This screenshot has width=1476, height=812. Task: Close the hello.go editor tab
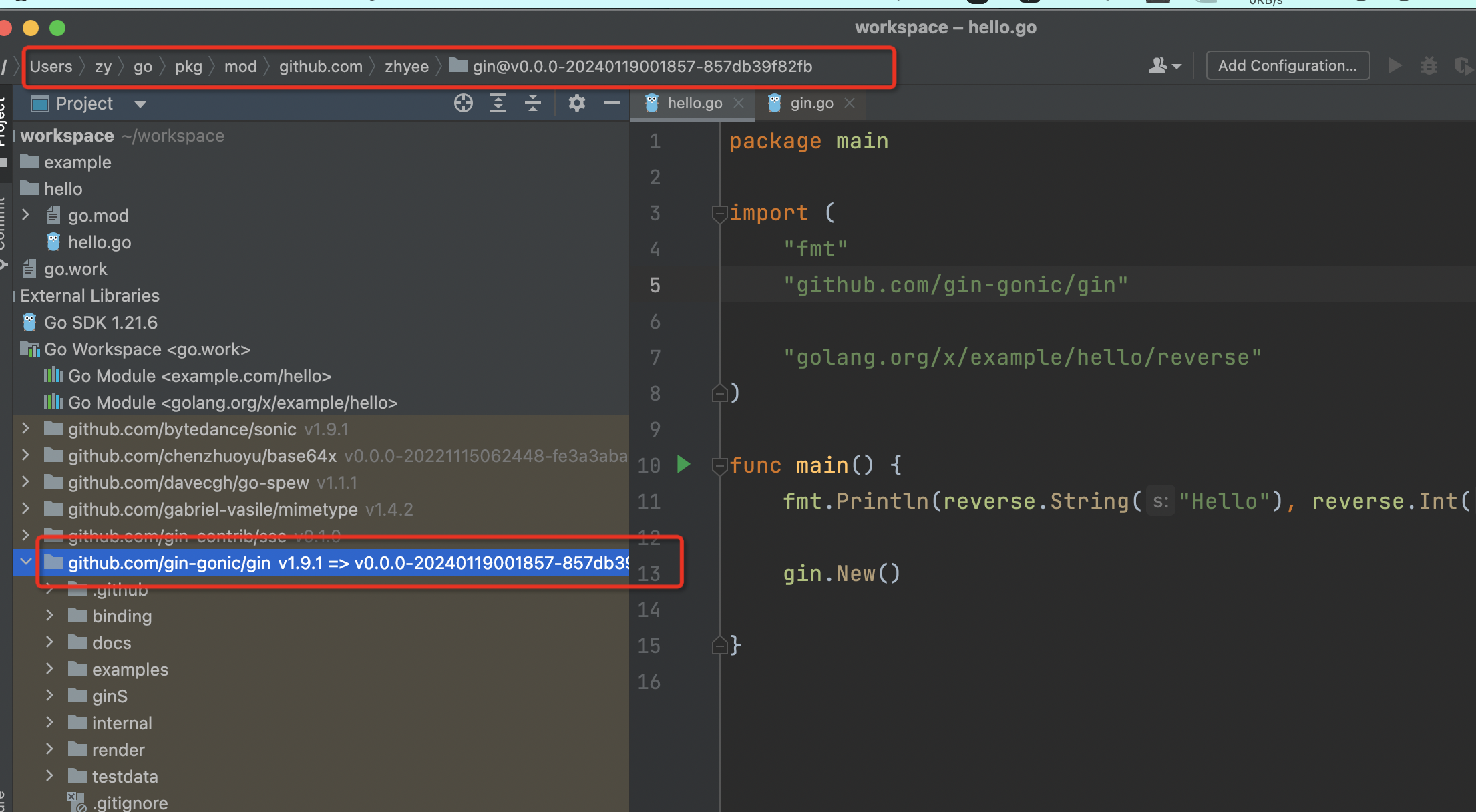(x=739, y=103)
